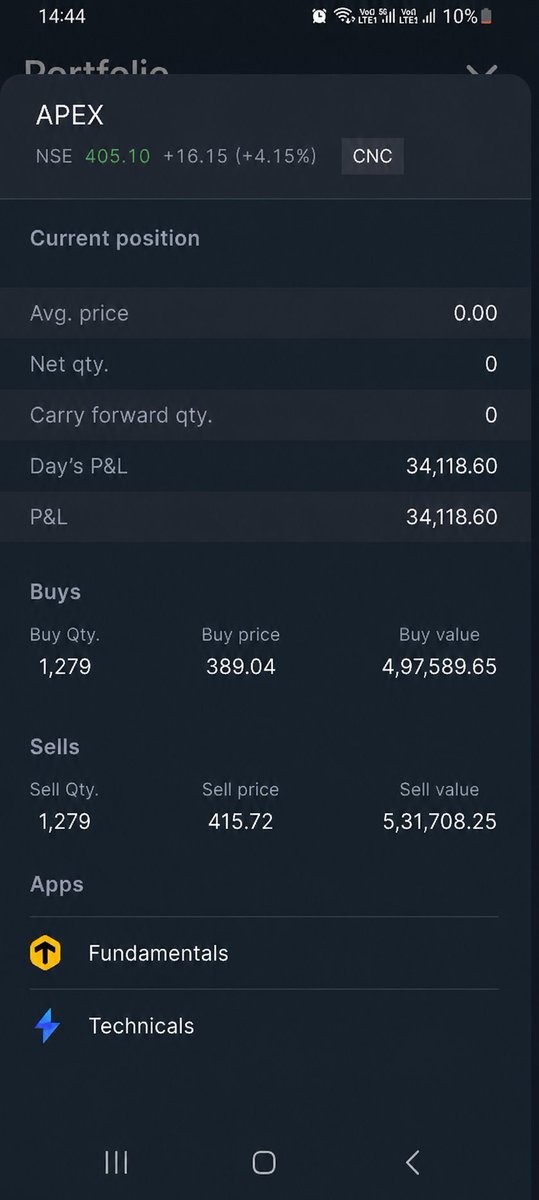Tap the APEX stock name header
Image resolution: width=539 pixels, height=1200 pixels.
[70, 116]
